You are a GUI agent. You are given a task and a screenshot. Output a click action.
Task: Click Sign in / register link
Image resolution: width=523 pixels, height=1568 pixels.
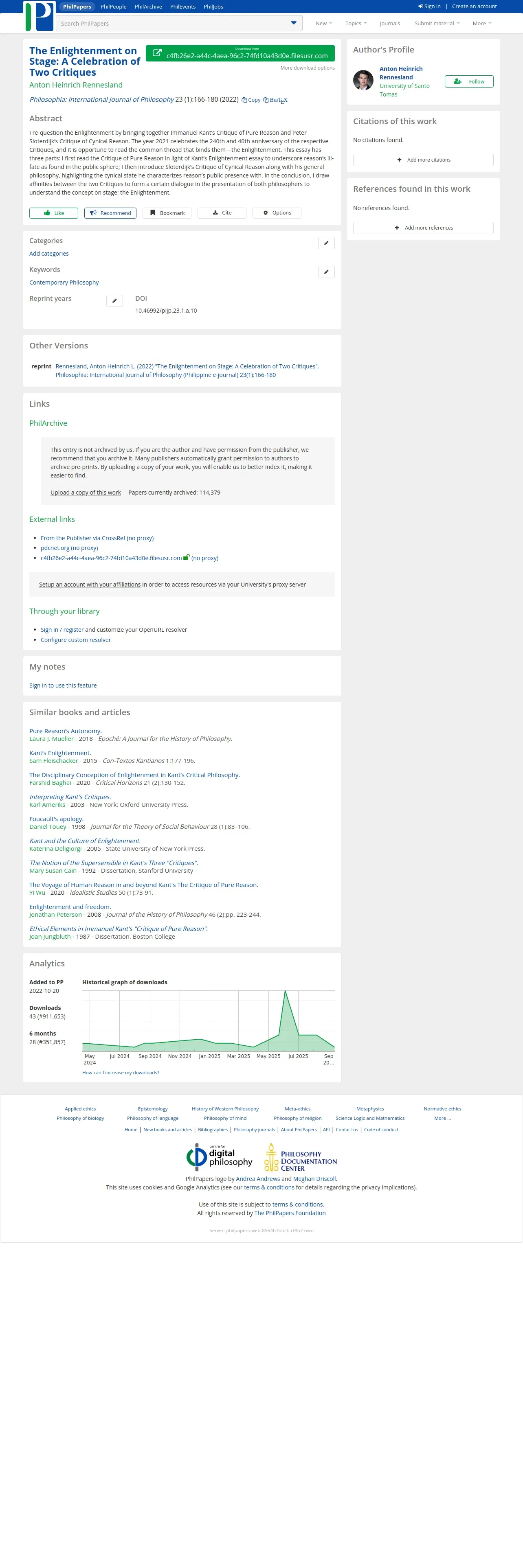coord(62,630)
